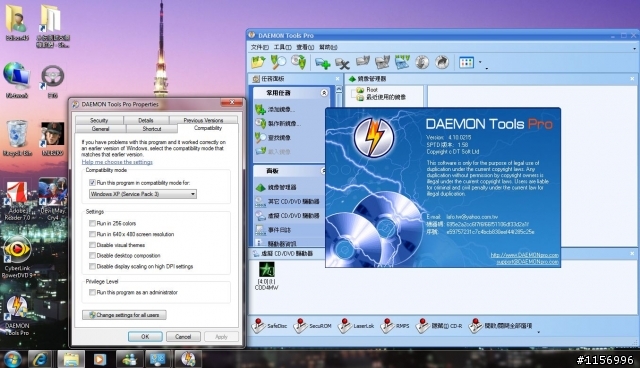Check Disable desktop composition

(x=92, y=255)
